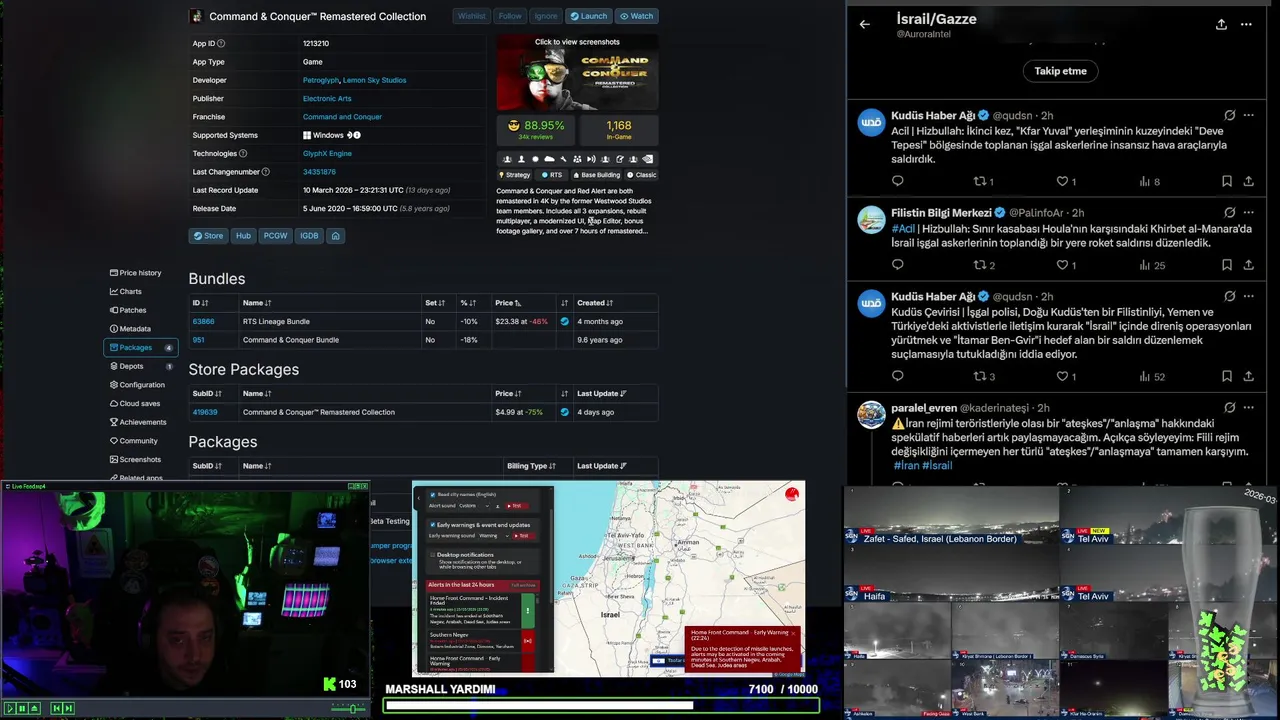
Task: Click the share icon beside İsrail/Gazze header
Action: (x=1221, y=25)
